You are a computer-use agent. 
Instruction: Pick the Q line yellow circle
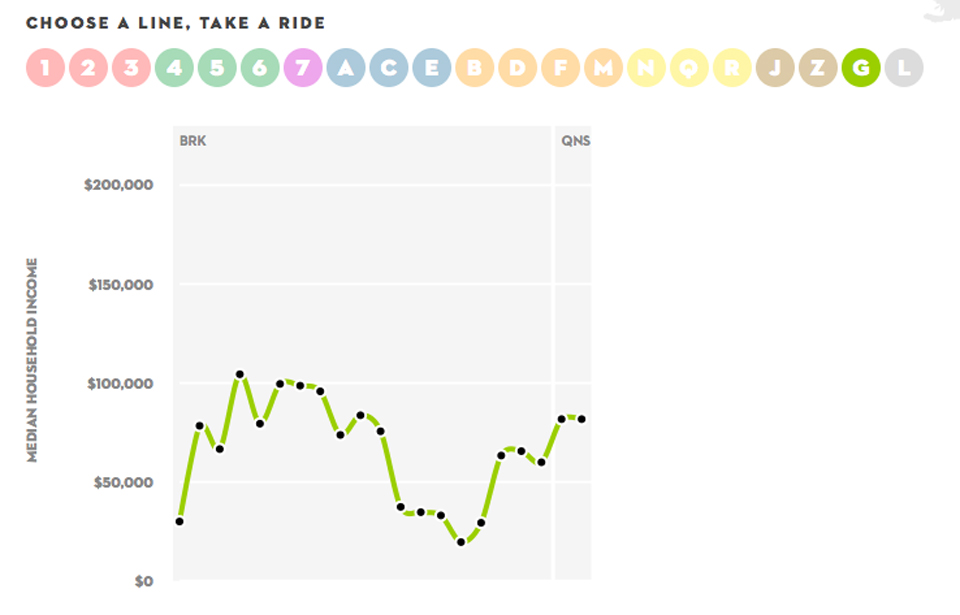point(689,68)
